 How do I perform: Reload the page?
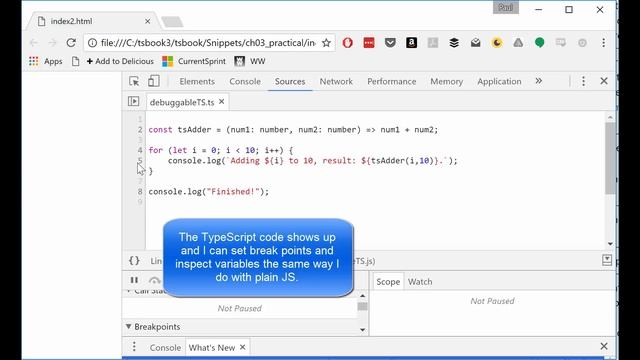(71, 42)
